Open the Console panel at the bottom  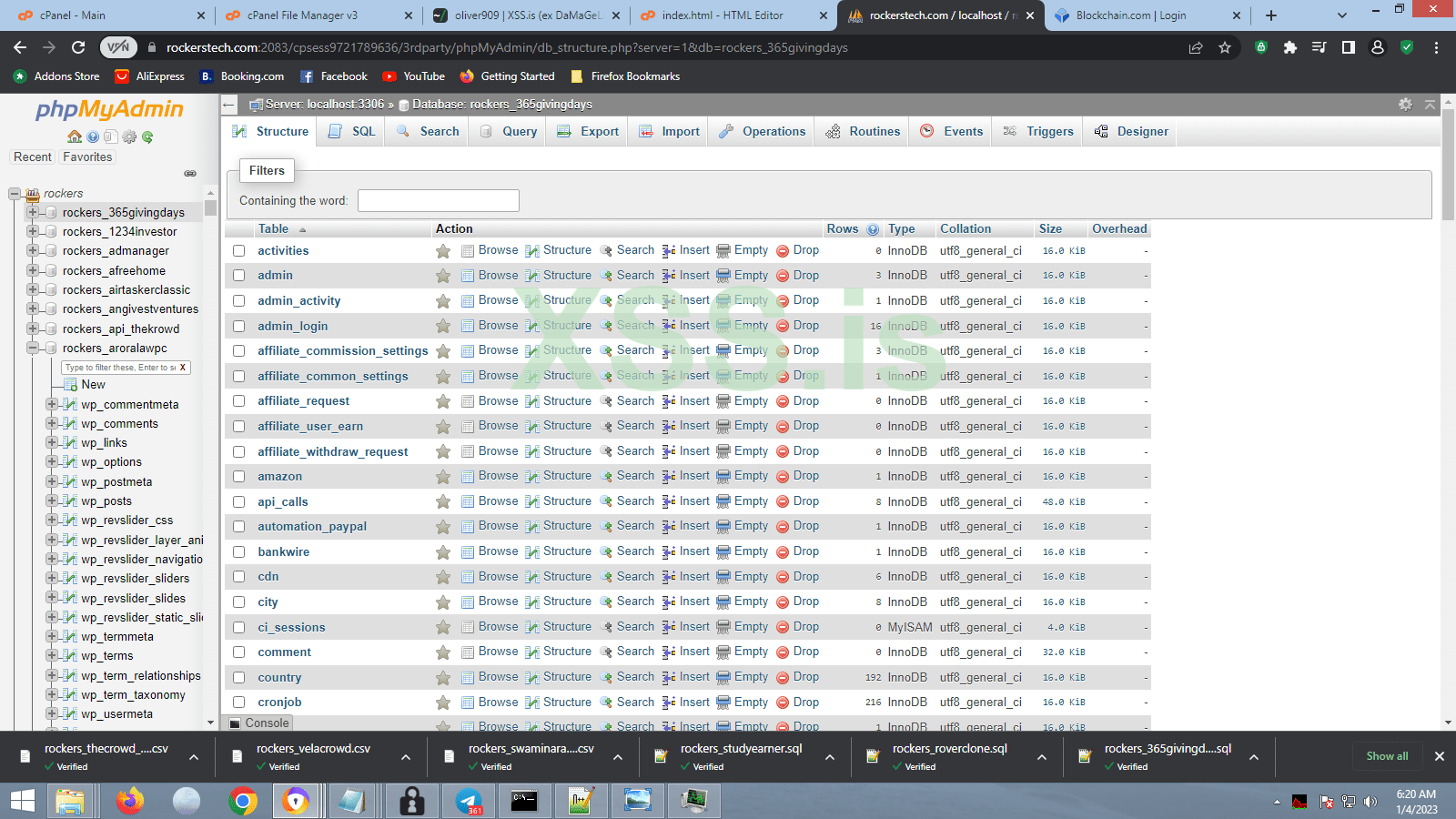pyautogui.click(x=259, y=723)
